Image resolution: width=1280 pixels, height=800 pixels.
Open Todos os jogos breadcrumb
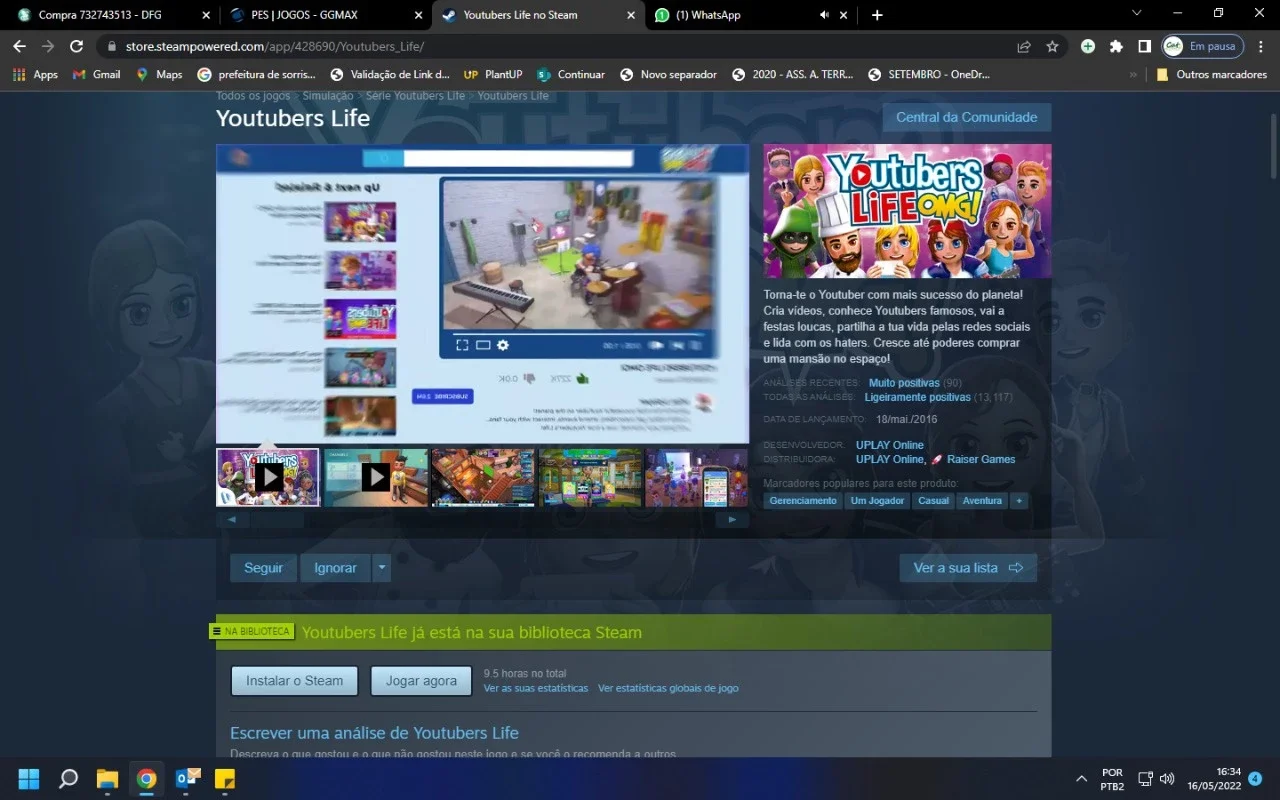click(253, 96)
